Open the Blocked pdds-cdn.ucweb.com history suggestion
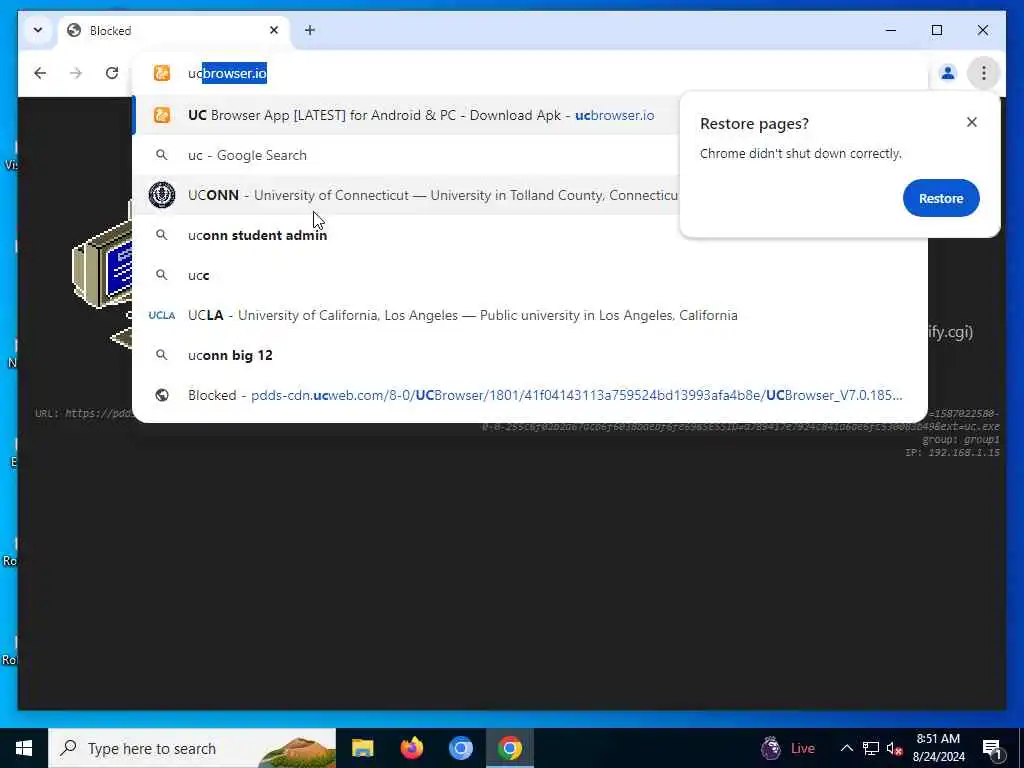 point(530,395)
